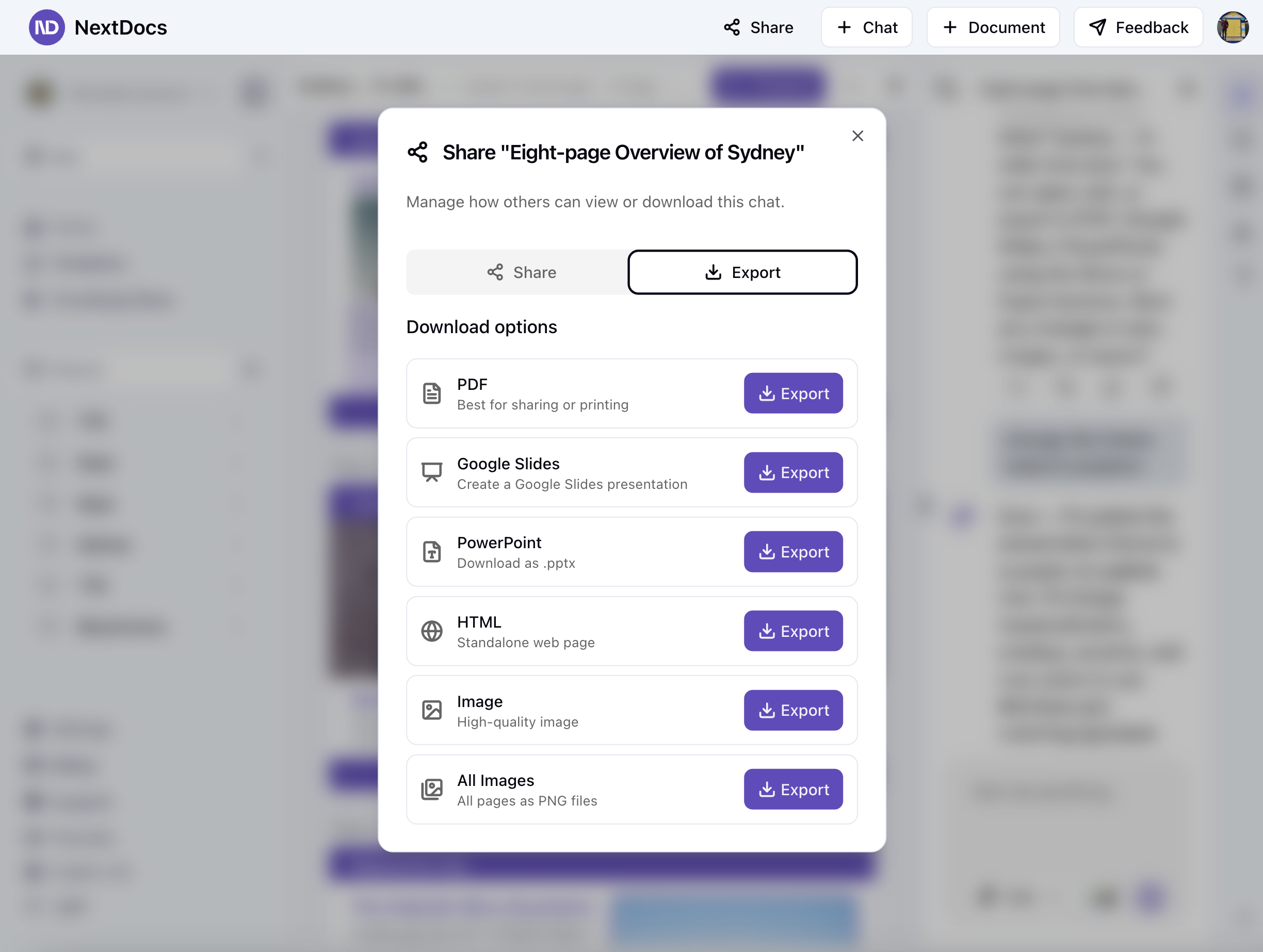The width and height of the screenshot is (1263, 952).
Task: Open the user profile avatar
Action: (1232, 27)
